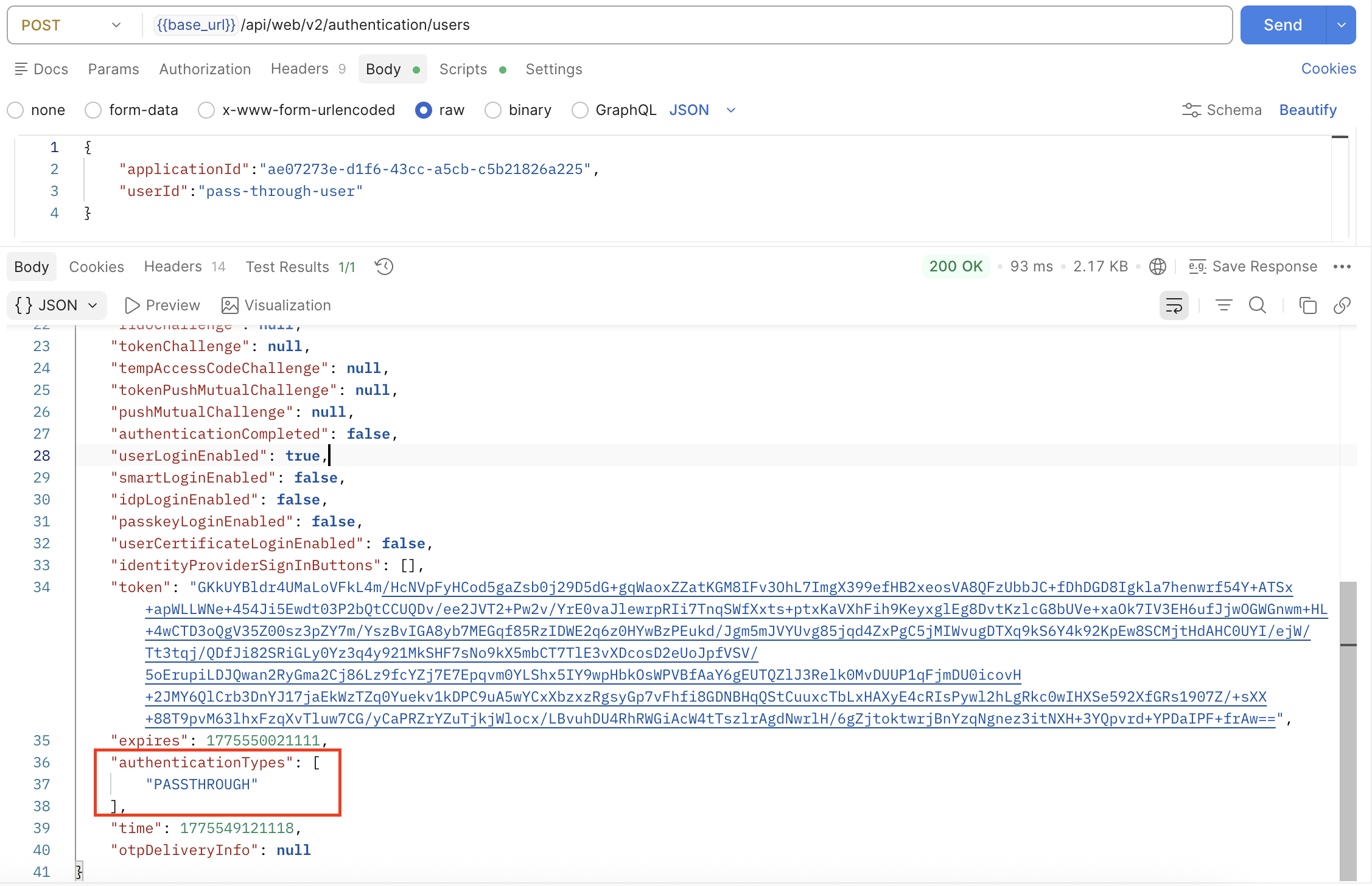Switch to the request Body tab
Viewport: 1372px width, 886px height.
tap(393, 69)
